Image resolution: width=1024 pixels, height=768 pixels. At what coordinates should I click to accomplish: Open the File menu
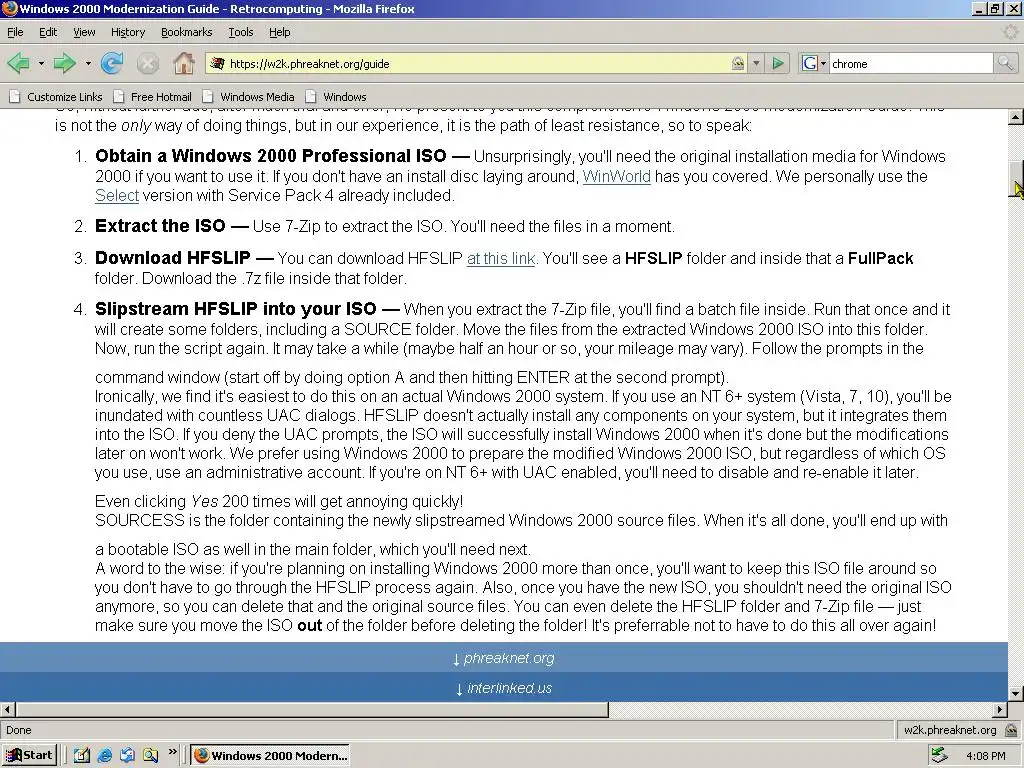pos(15,32)
